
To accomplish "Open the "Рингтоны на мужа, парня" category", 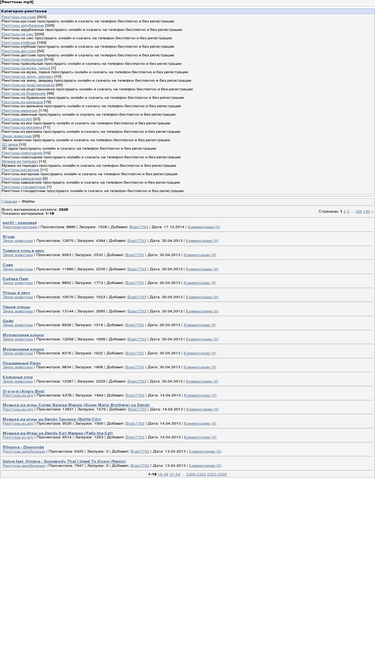I will (x=26, y=68).
